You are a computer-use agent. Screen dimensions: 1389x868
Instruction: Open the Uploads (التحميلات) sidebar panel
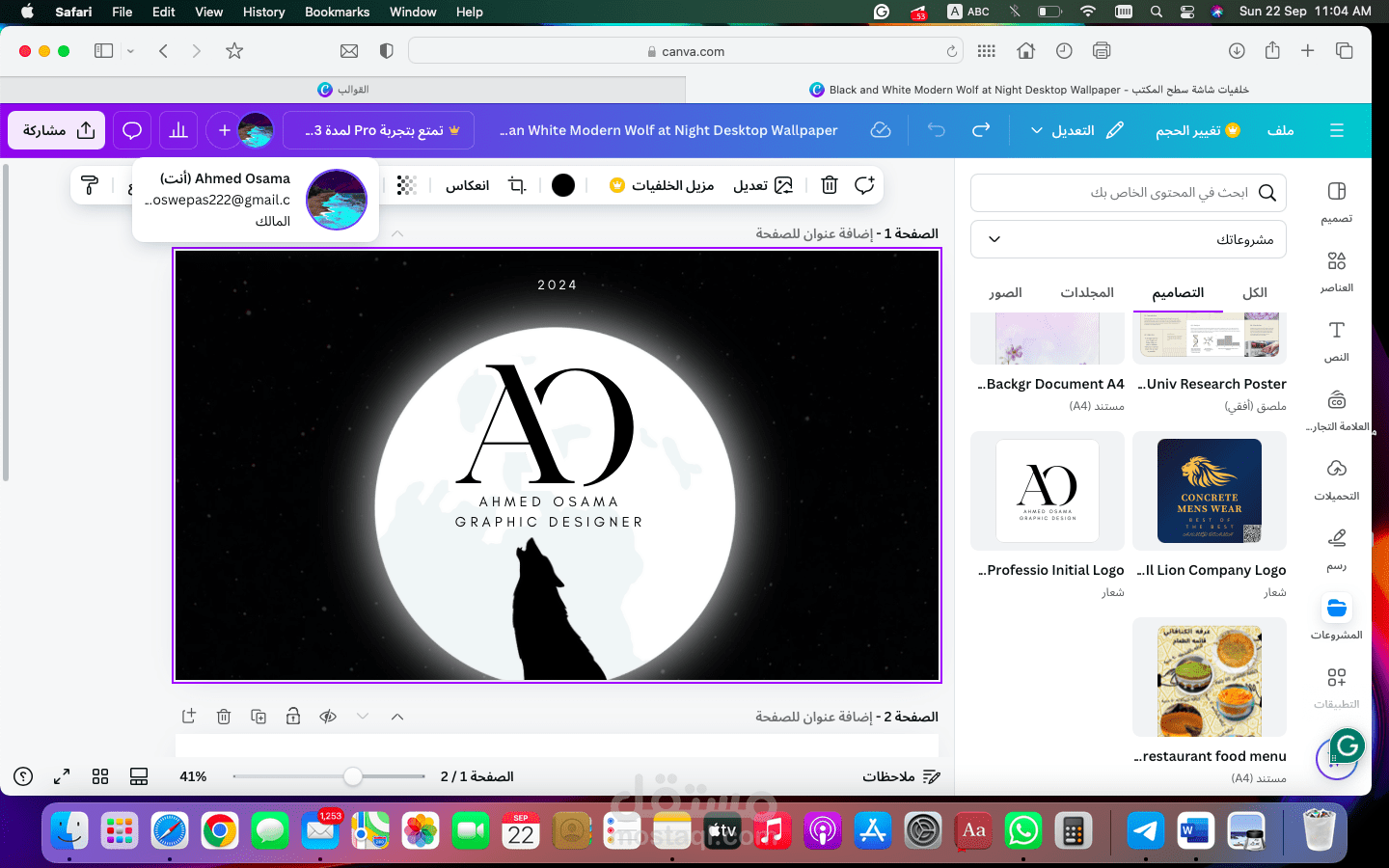(x=1336, y=479)
